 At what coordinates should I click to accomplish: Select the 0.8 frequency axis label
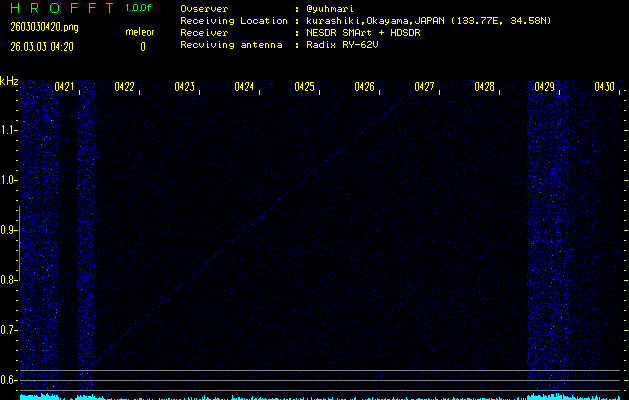(8, 280)
